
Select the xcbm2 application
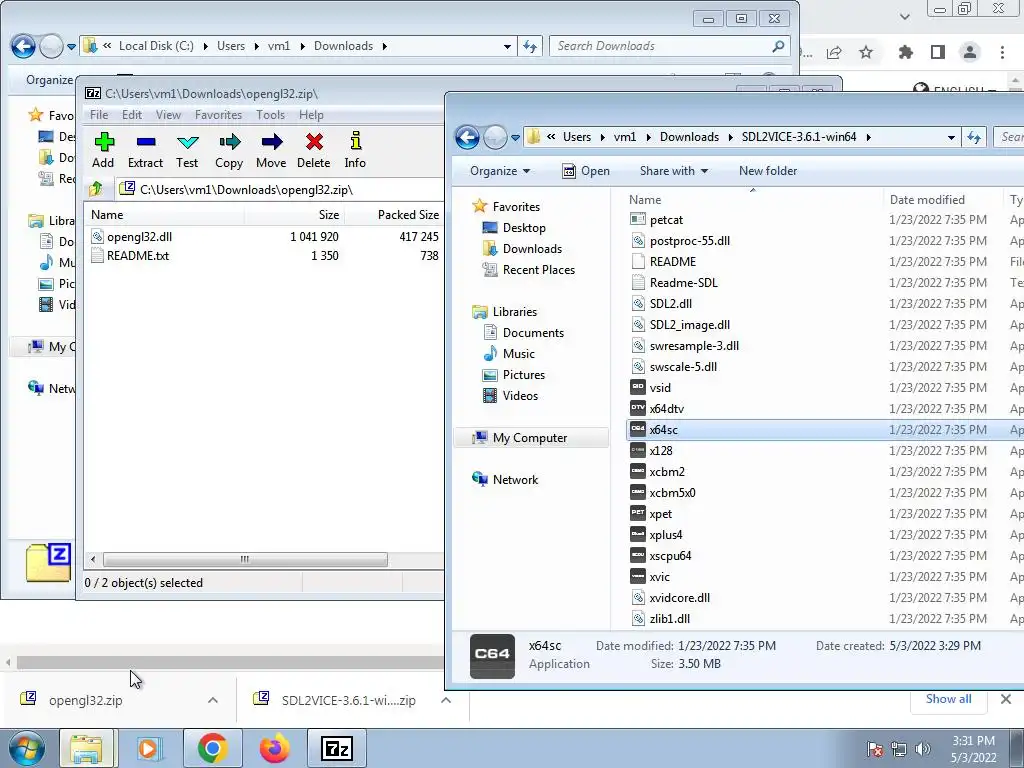[667, 472]
